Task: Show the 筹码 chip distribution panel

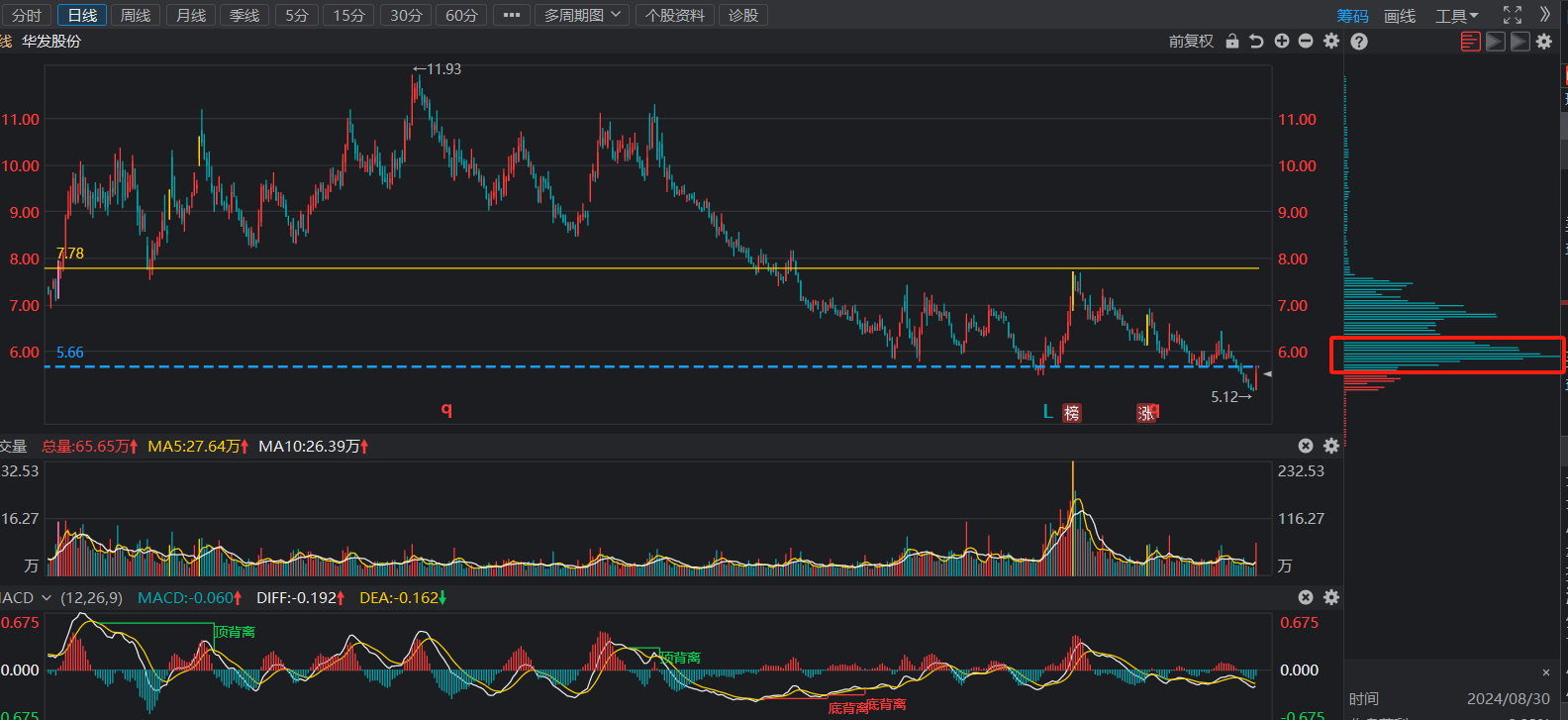Action: coord(1352,16)
